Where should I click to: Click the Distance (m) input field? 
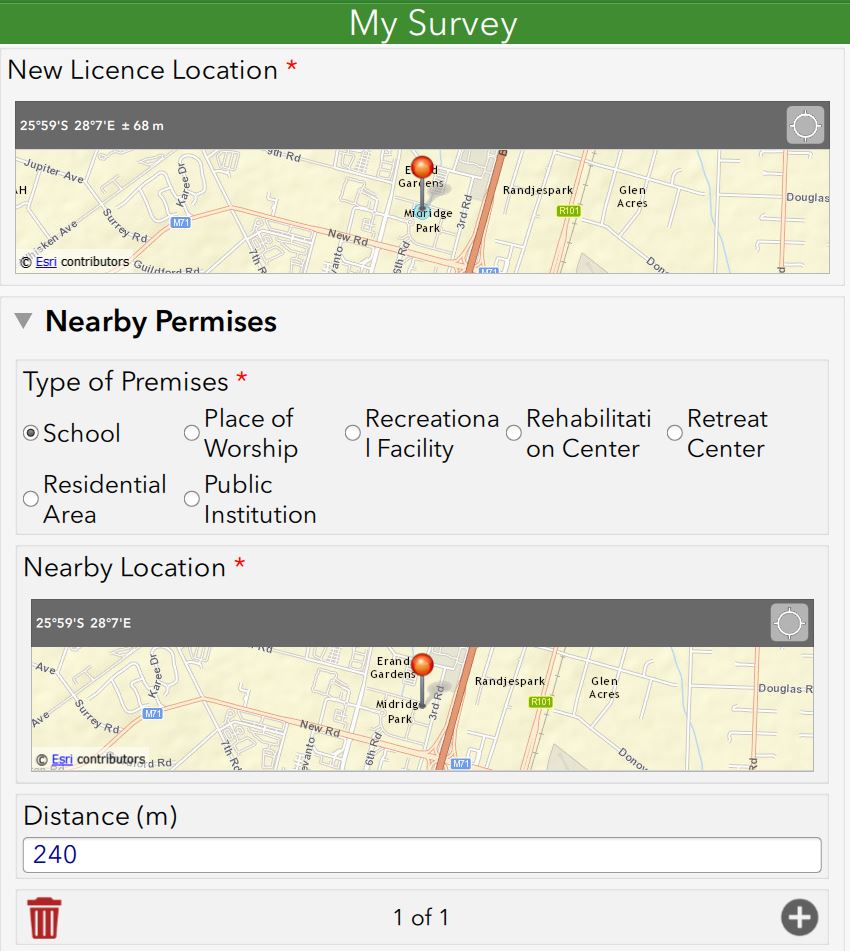click(x=421, y=855)
